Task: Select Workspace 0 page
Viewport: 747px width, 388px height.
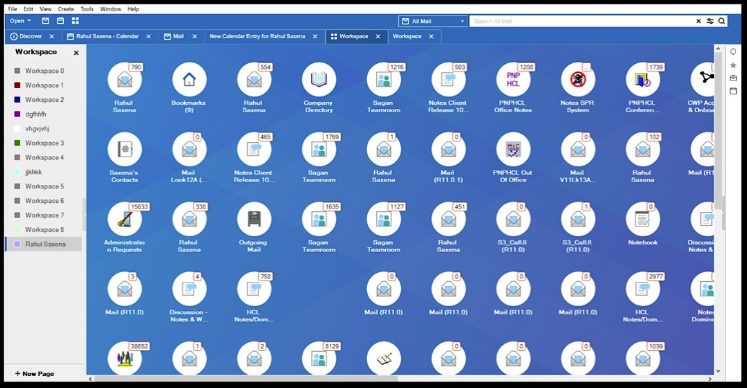Action: click(44, 71)
